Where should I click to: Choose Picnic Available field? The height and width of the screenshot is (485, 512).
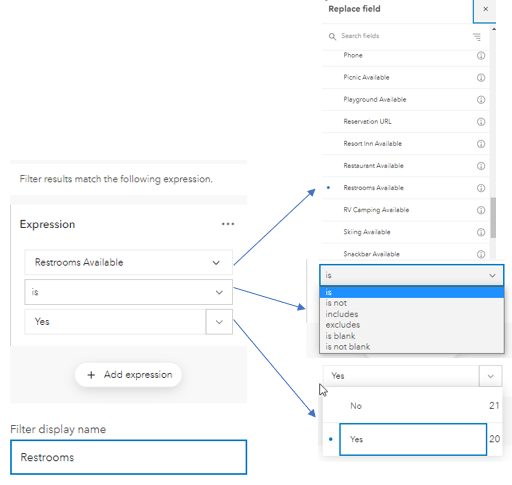point(406,78)
